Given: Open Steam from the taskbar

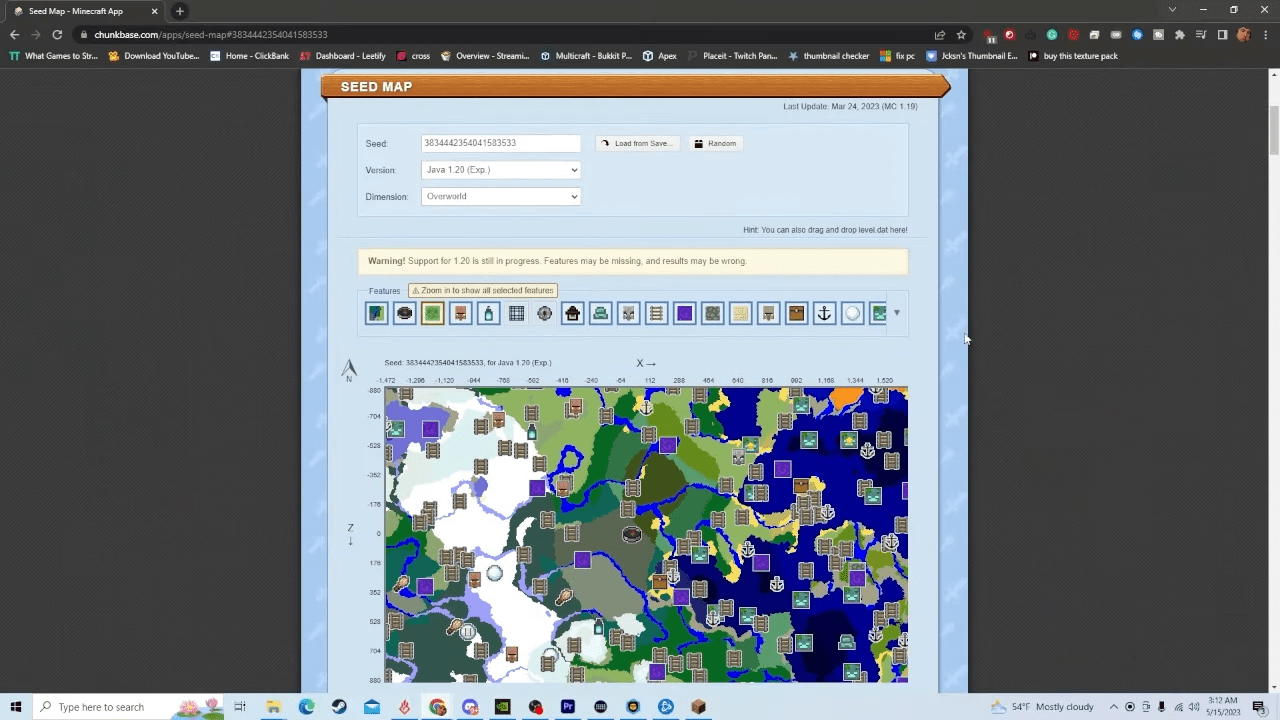Looking at the screenshot, I should [339, 707].
